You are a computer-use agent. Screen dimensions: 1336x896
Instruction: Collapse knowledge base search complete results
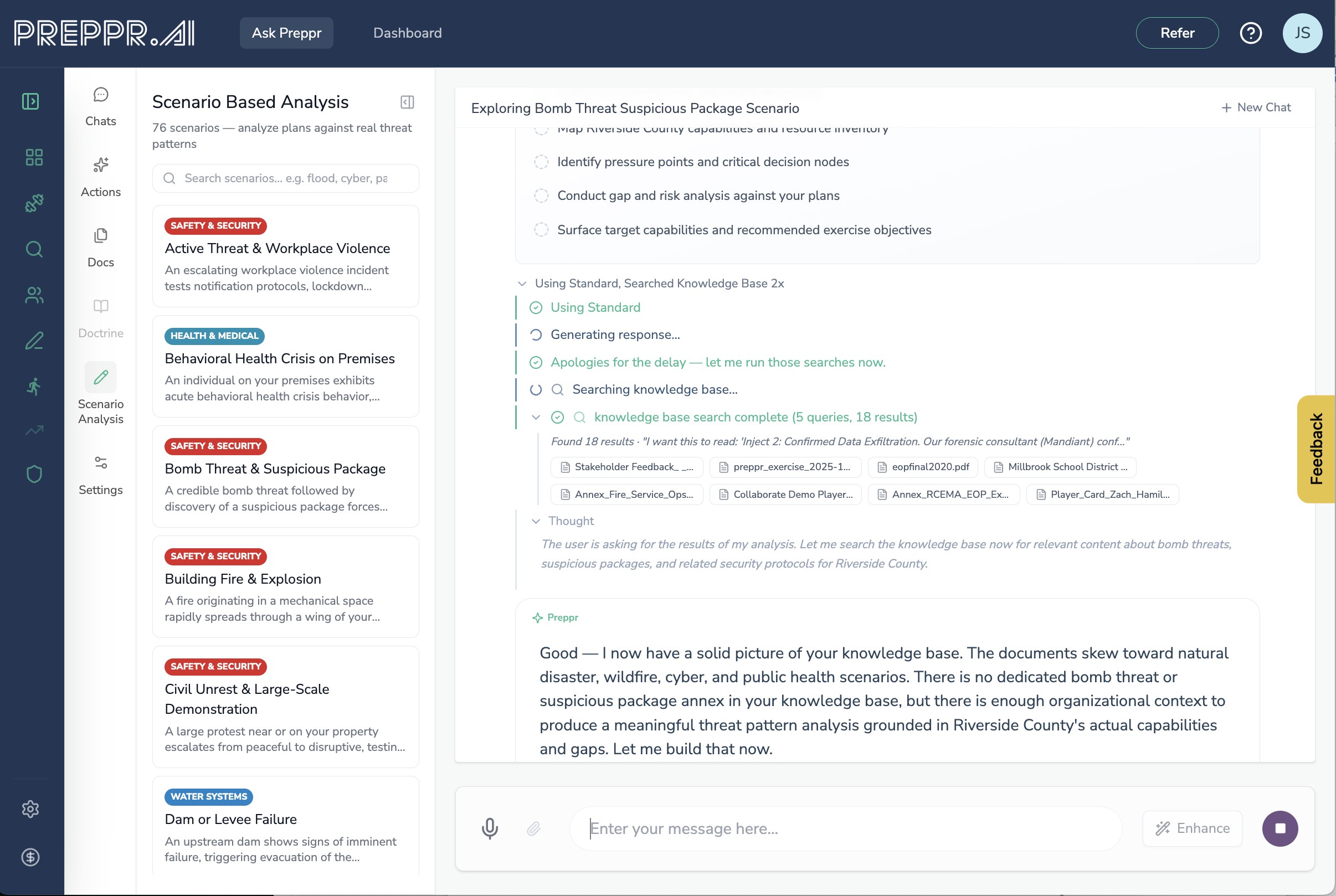tap(536, 417)
